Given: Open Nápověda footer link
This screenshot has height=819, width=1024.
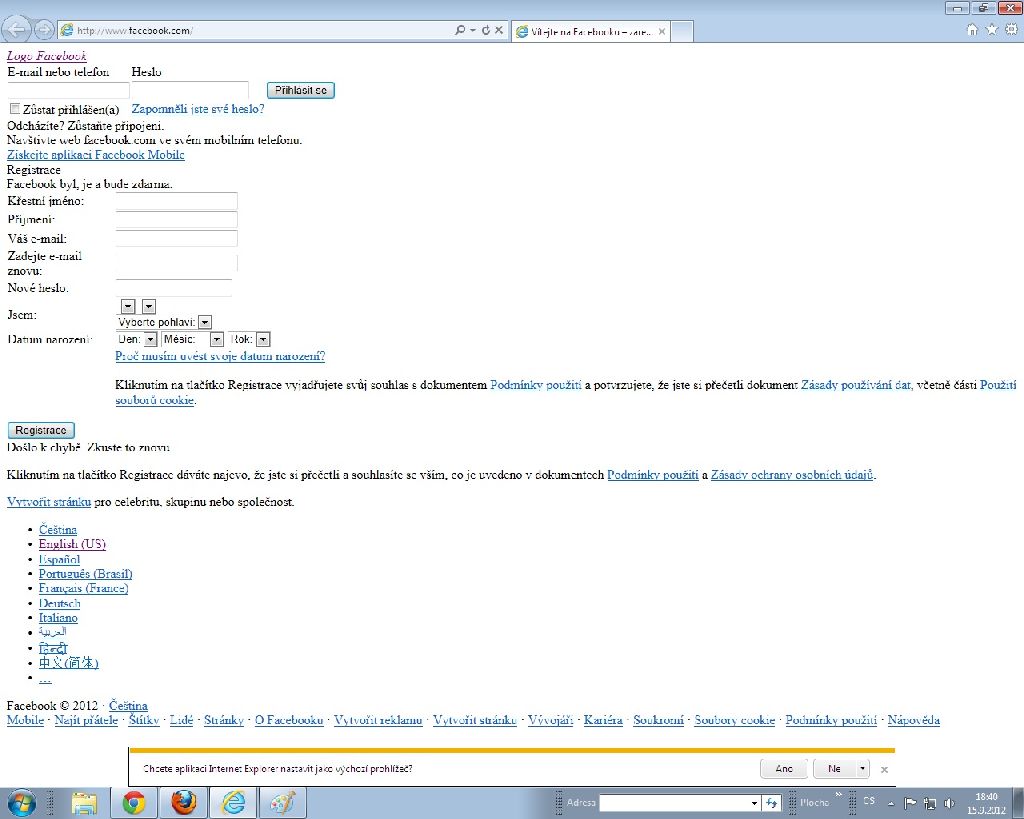Looking at the screenshot, I should pyautogui.click(x=914, y=720).
